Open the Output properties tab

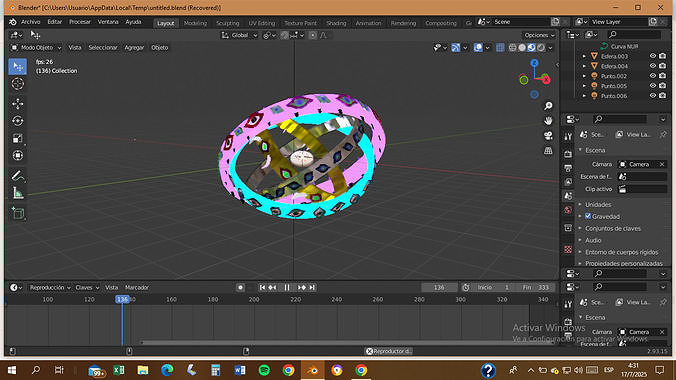[x=568, y=168]
